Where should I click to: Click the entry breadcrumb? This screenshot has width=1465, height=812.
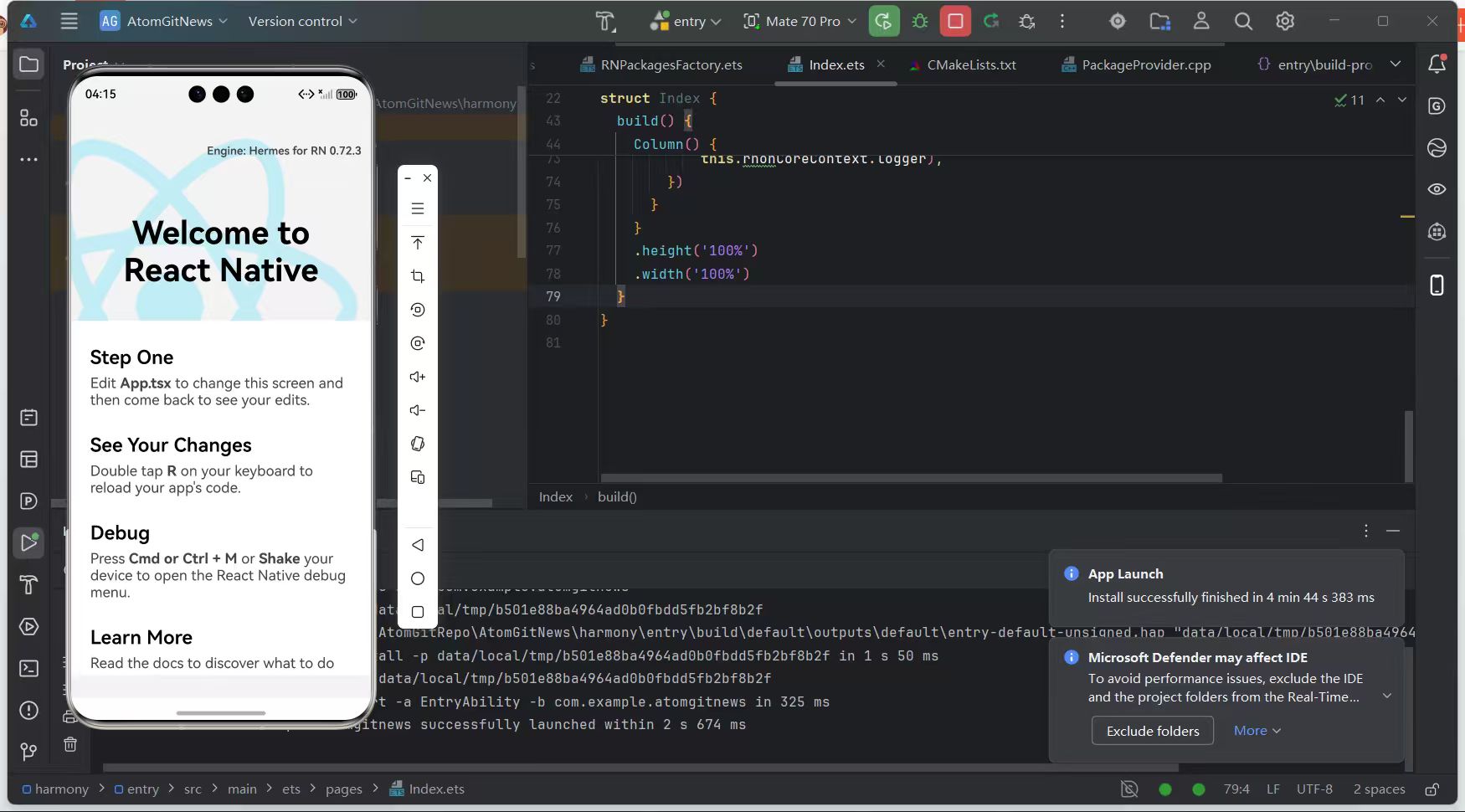click(136, 789)
